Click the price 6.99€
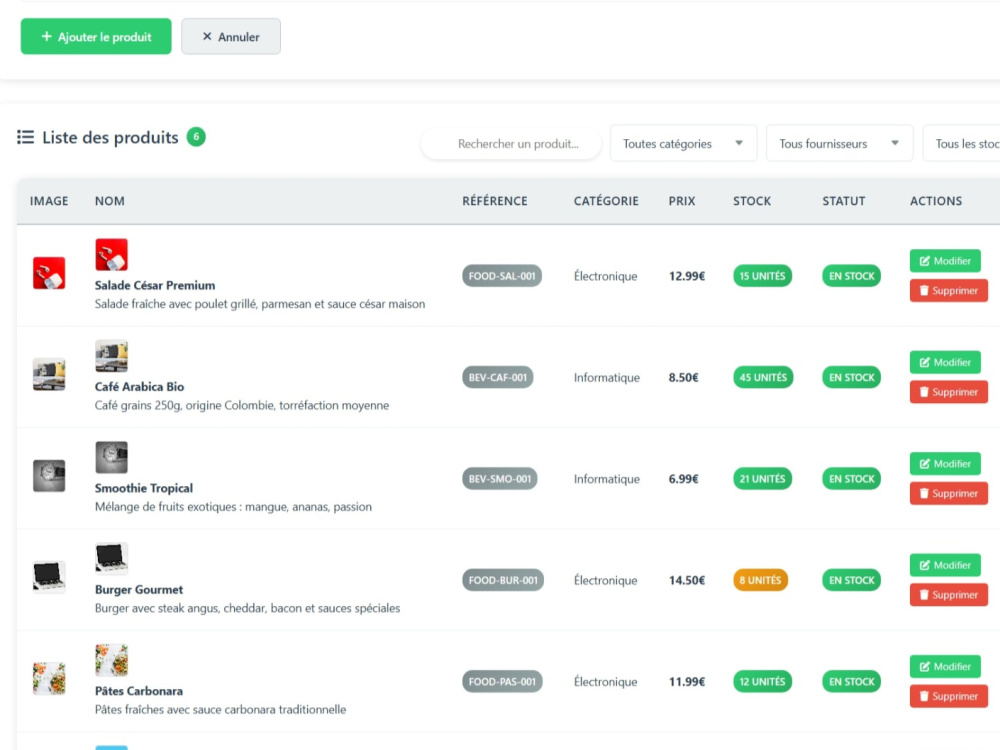Screen dimensions: 1000x750 pos(683,479)
